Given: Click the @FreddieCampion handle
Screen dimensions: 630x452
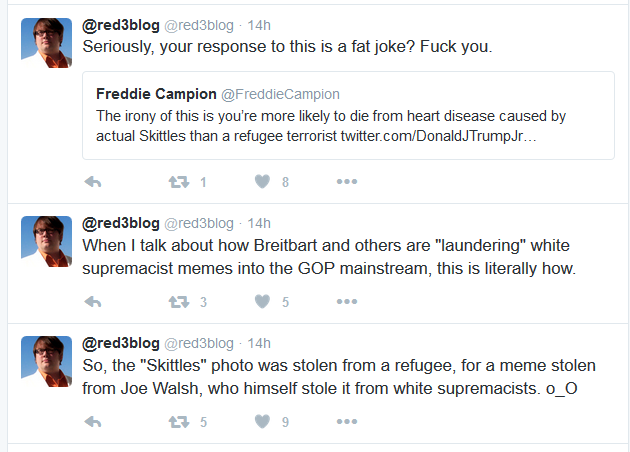Looking at the screenshot, I should [280, 94].
